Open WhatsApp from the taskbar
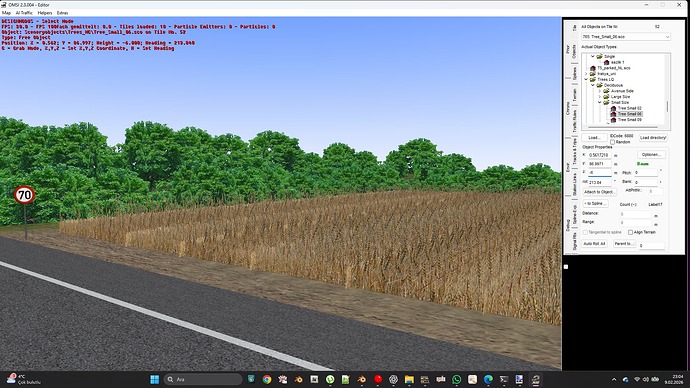690x388 pixels. pyautogui.click(x=457, y=379)
